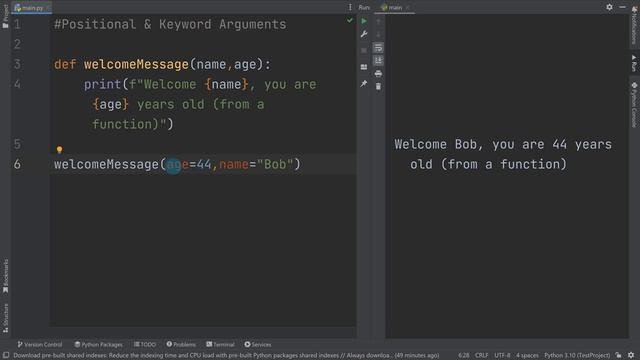Click the tool windows quick-access status icon
The image size is (640, 360).
(6, 356)
